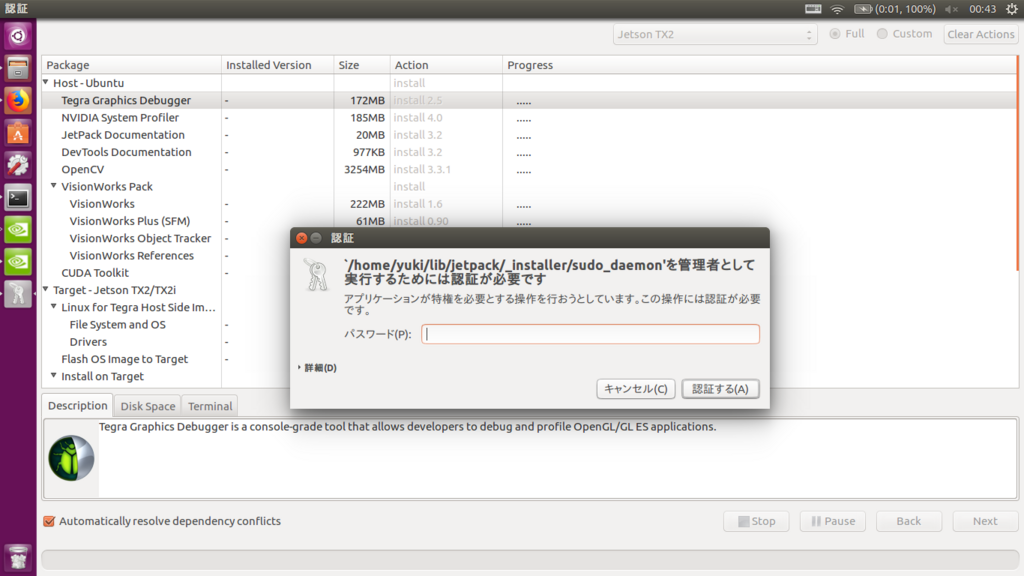Click キャンセル(C) to cancel authentication
The image size is (1024, 576).
[x=635, y=389]
